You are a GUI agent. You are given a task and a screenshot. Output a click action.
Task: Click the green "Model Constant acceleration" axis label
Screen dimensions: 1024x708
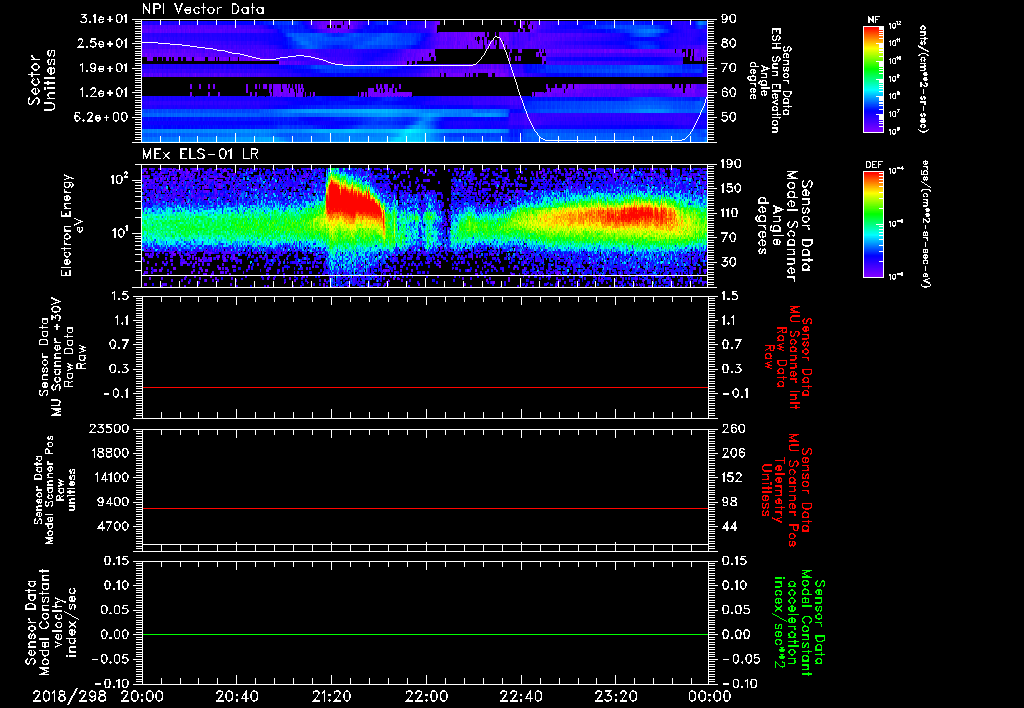tap(799, 624)
